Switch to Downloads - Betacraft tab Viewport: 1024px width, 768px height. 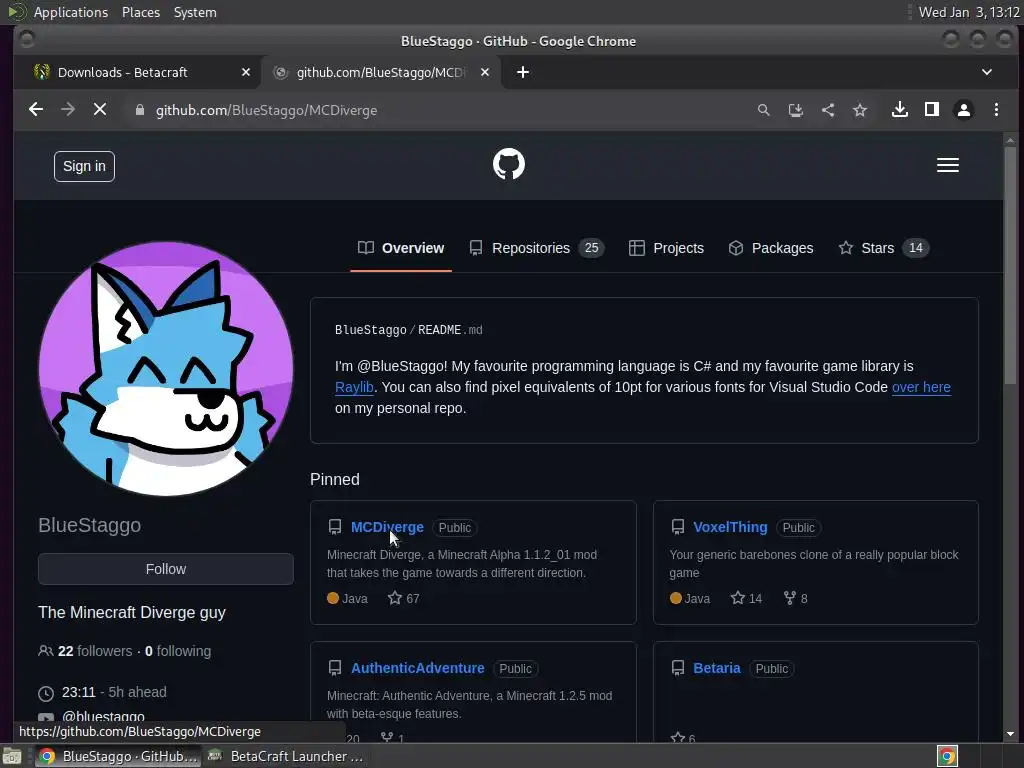tap(123, 72)
